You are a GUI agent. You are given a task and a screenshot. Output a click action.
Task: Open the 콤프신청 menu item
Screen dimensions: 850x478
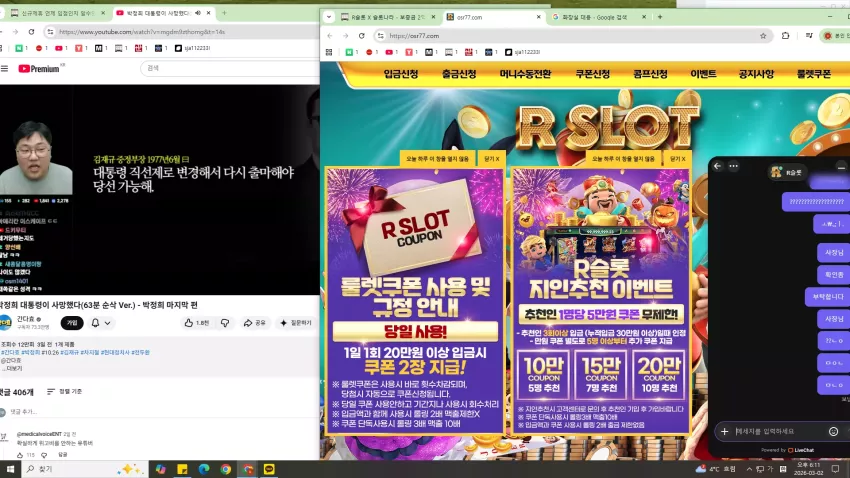click(650, 74)
